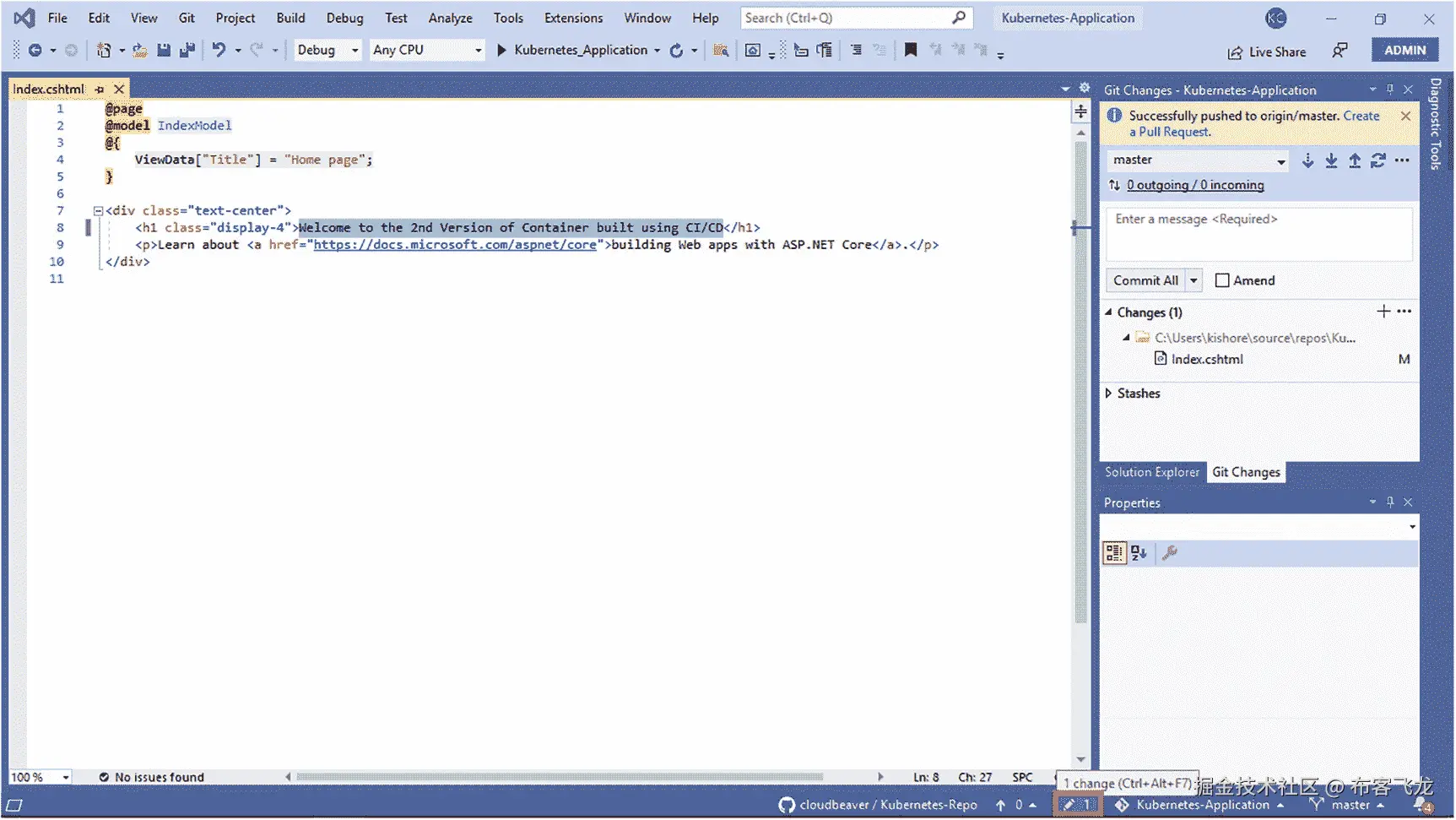Click the Alphabetical sort icon in Properties
Viewport: 1456px width, 820px height.
[1139, 553]
